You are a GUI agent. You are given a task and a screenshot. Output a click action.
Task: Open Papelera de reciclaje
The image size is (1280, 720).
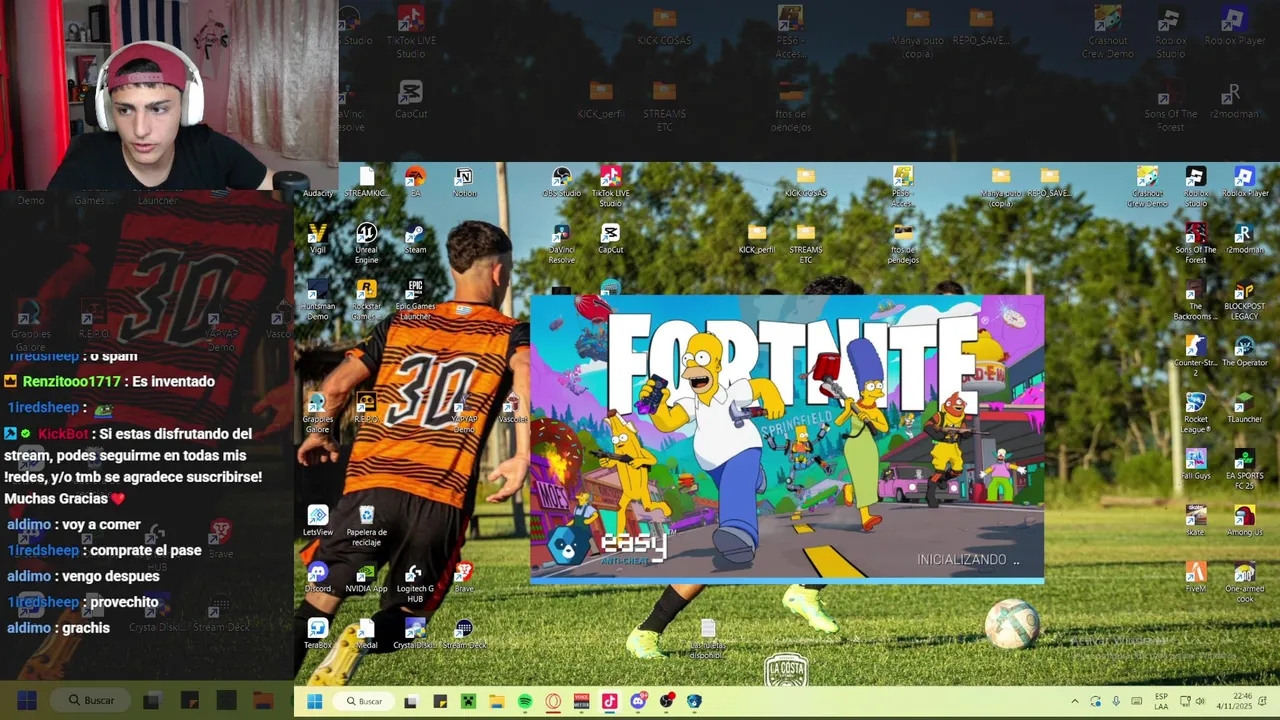pyautogui.click(x=367, y=526)
